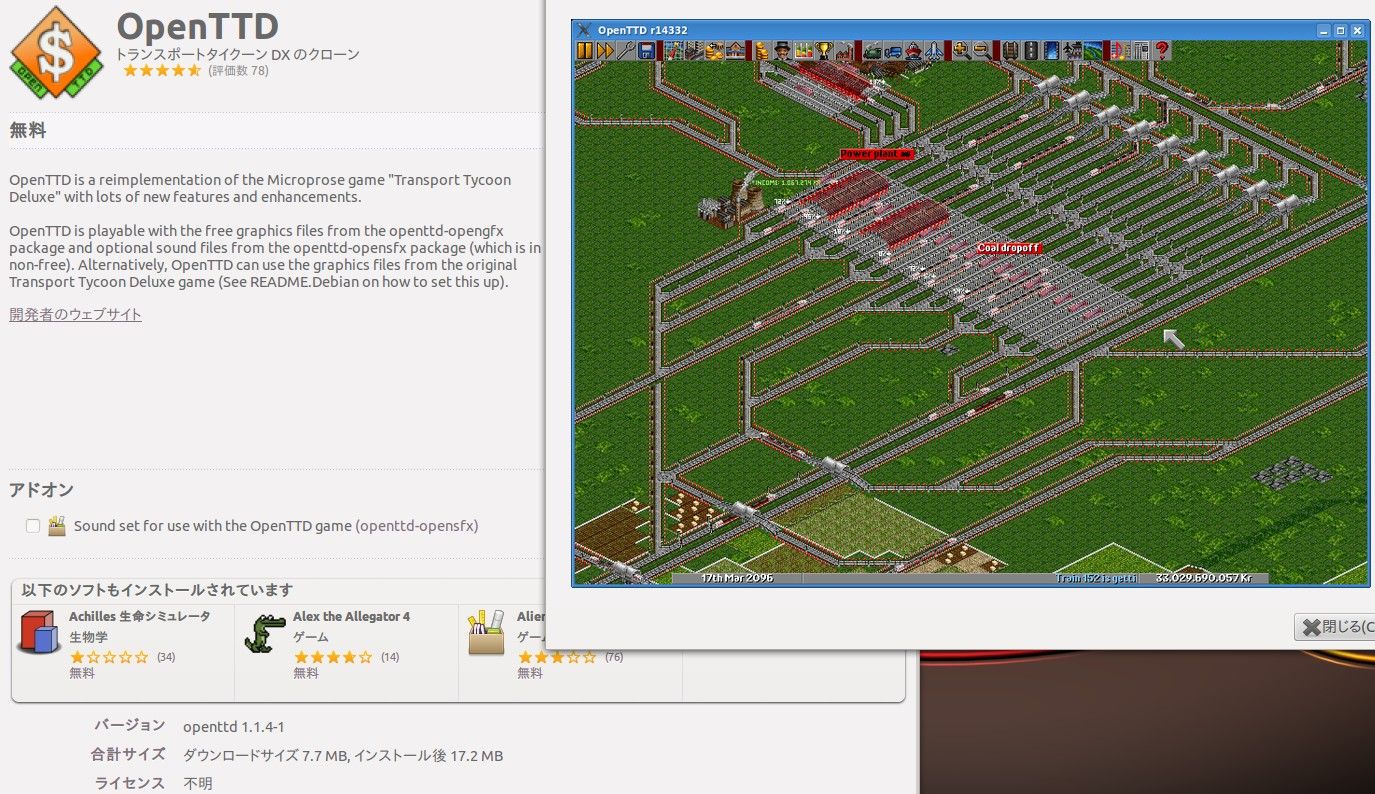This screenshot has width=1375, height=794.
Task: Click the 33,029,690,057 Kr balance in status bar
Action: click(1203, 578)
